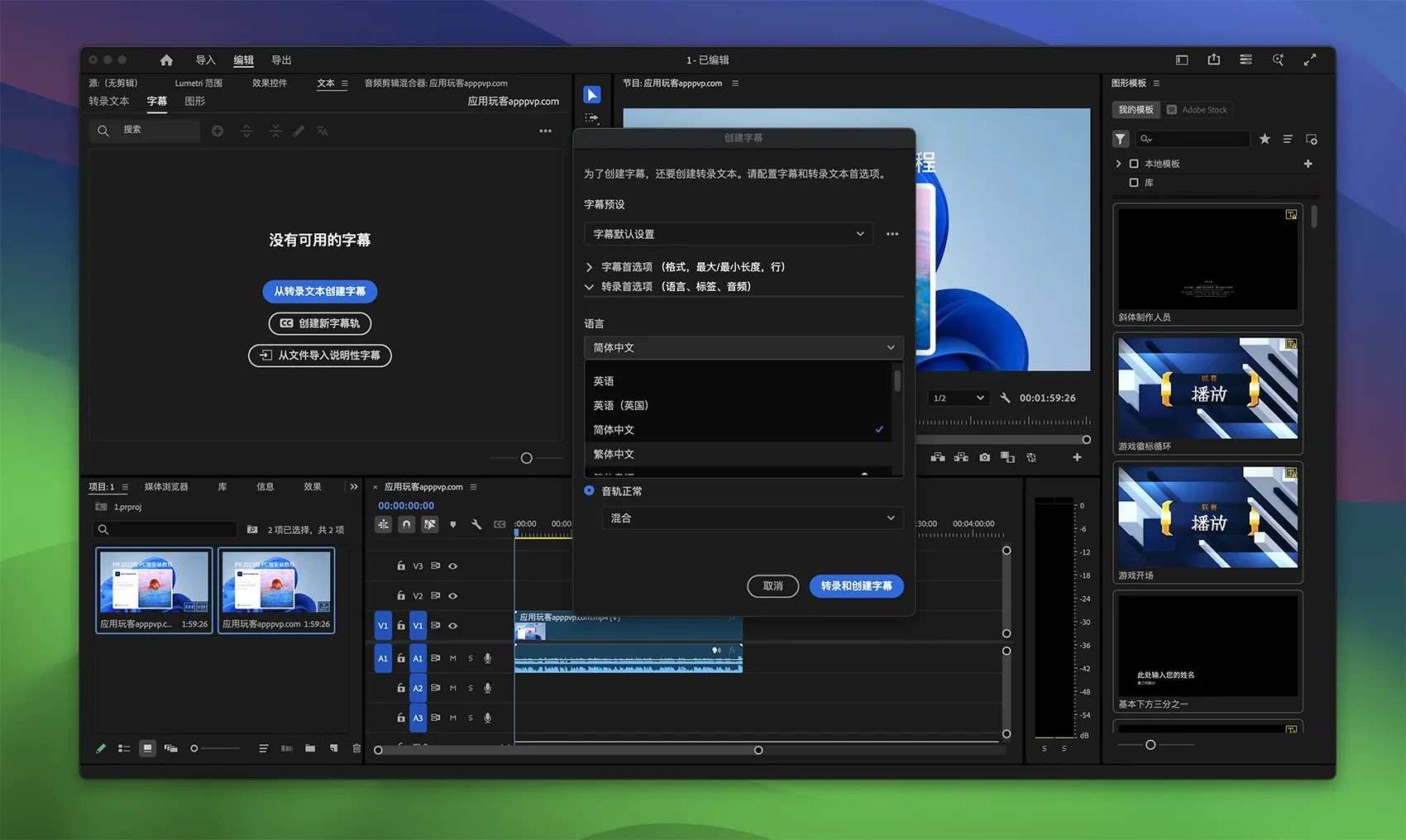
Task: Hide track V3 with its eye icon
Action: click(x=452, y=566)
